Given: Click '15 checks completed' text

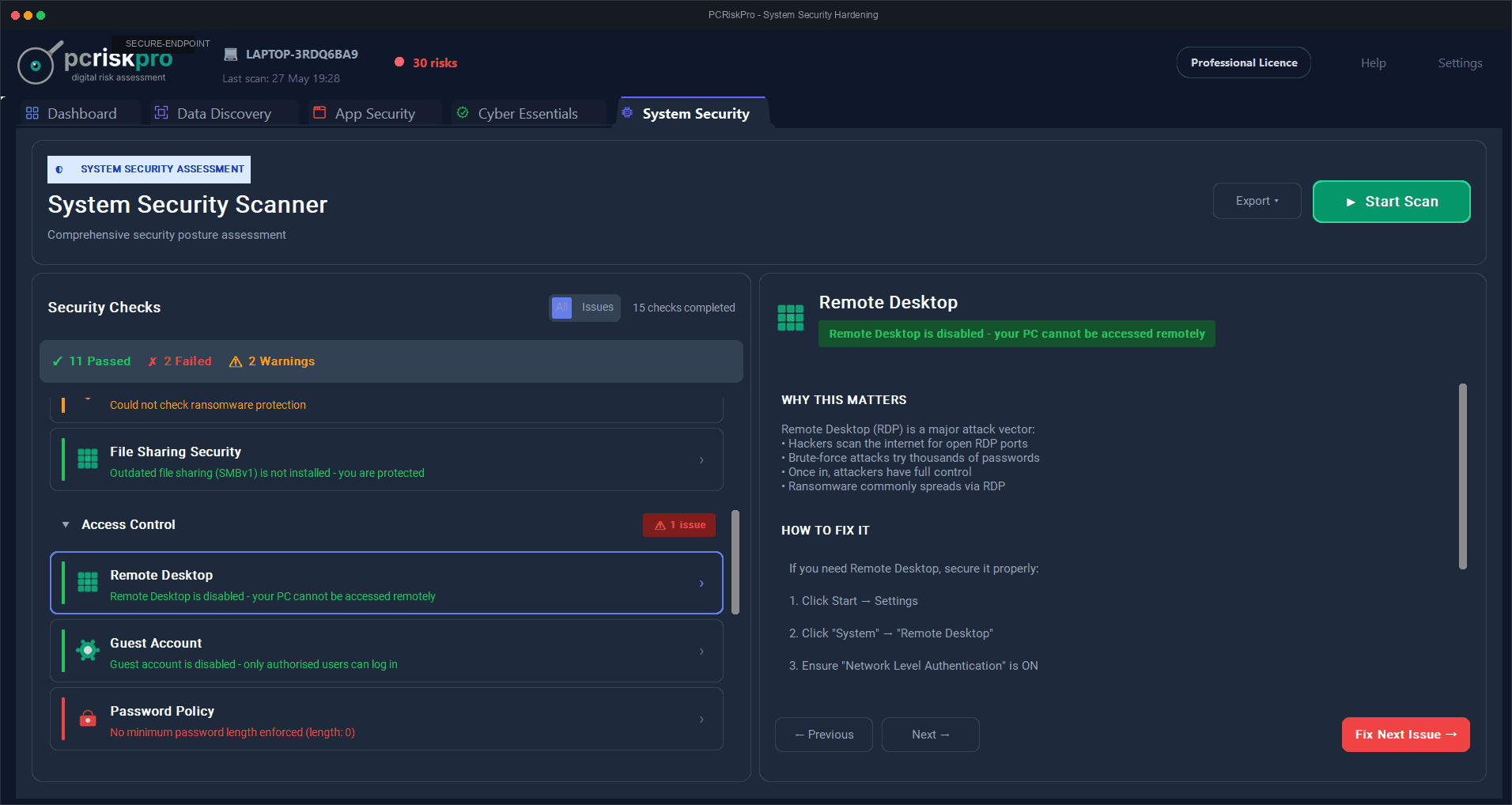Looking at the screenshot, I should pyautogui.click(x=684, y=308).
